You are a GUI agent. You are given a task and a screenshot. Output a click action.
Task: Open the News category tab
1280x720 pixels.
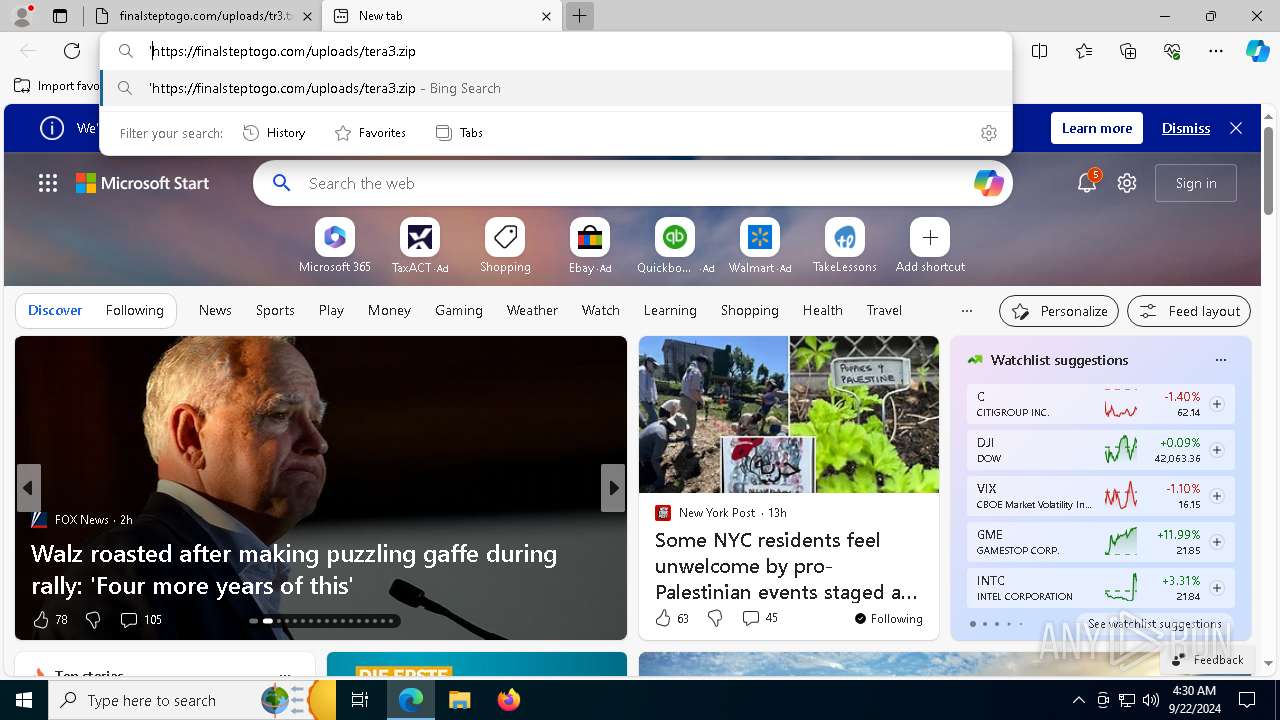pyautogui.click(x=215, y=310)
